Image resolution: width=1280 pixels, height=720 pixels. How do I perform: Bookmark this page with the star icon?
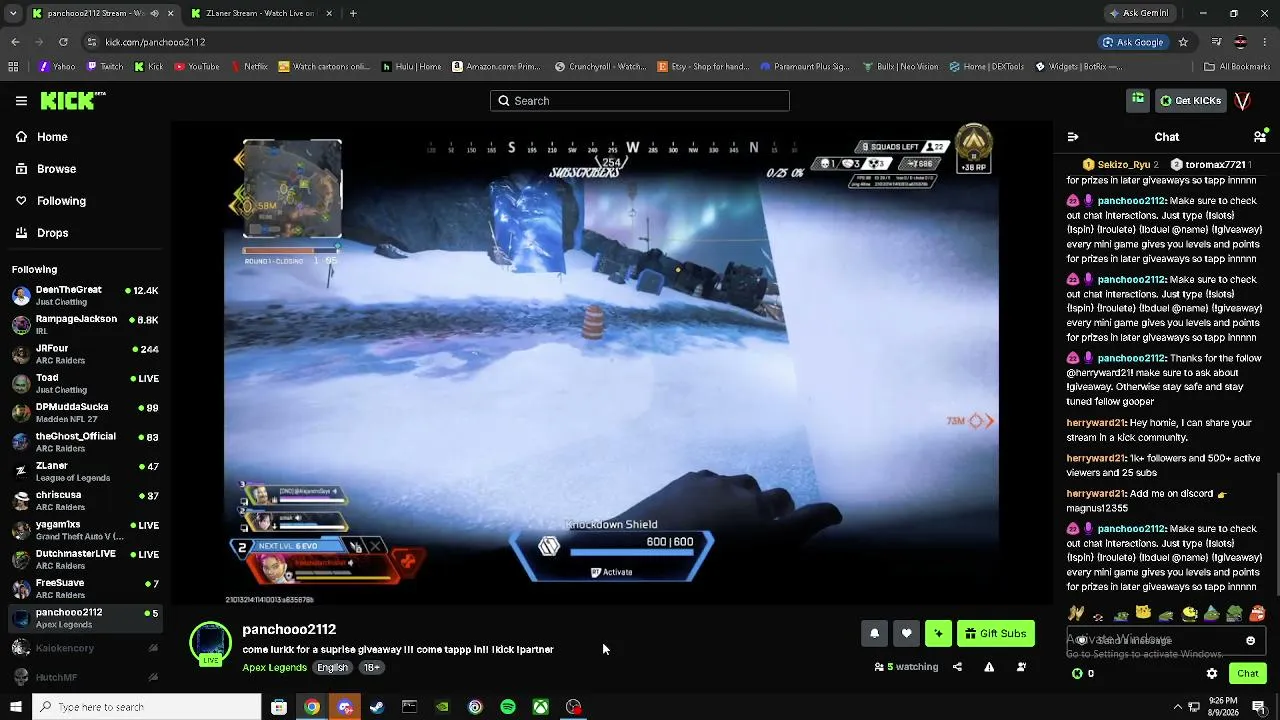click(1183, 42)
